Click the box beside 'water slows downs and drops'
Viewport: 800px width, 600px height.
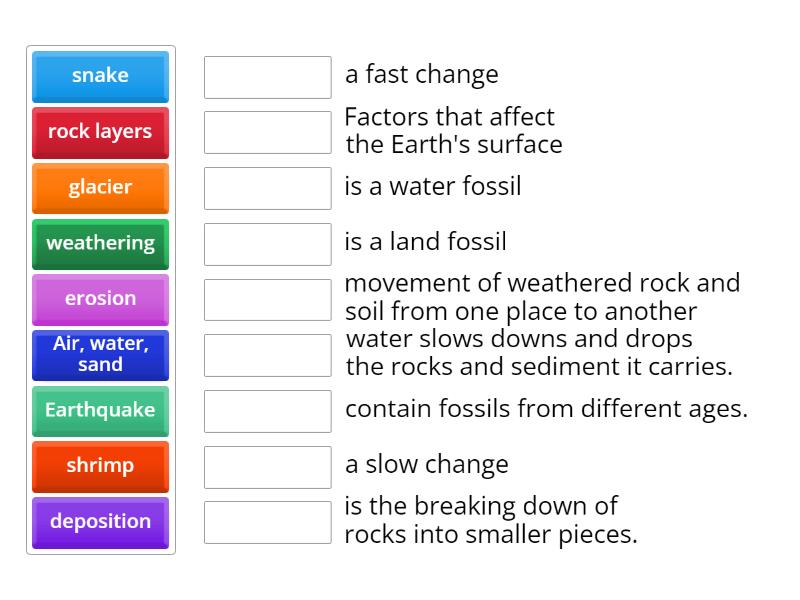pos(266,354)
